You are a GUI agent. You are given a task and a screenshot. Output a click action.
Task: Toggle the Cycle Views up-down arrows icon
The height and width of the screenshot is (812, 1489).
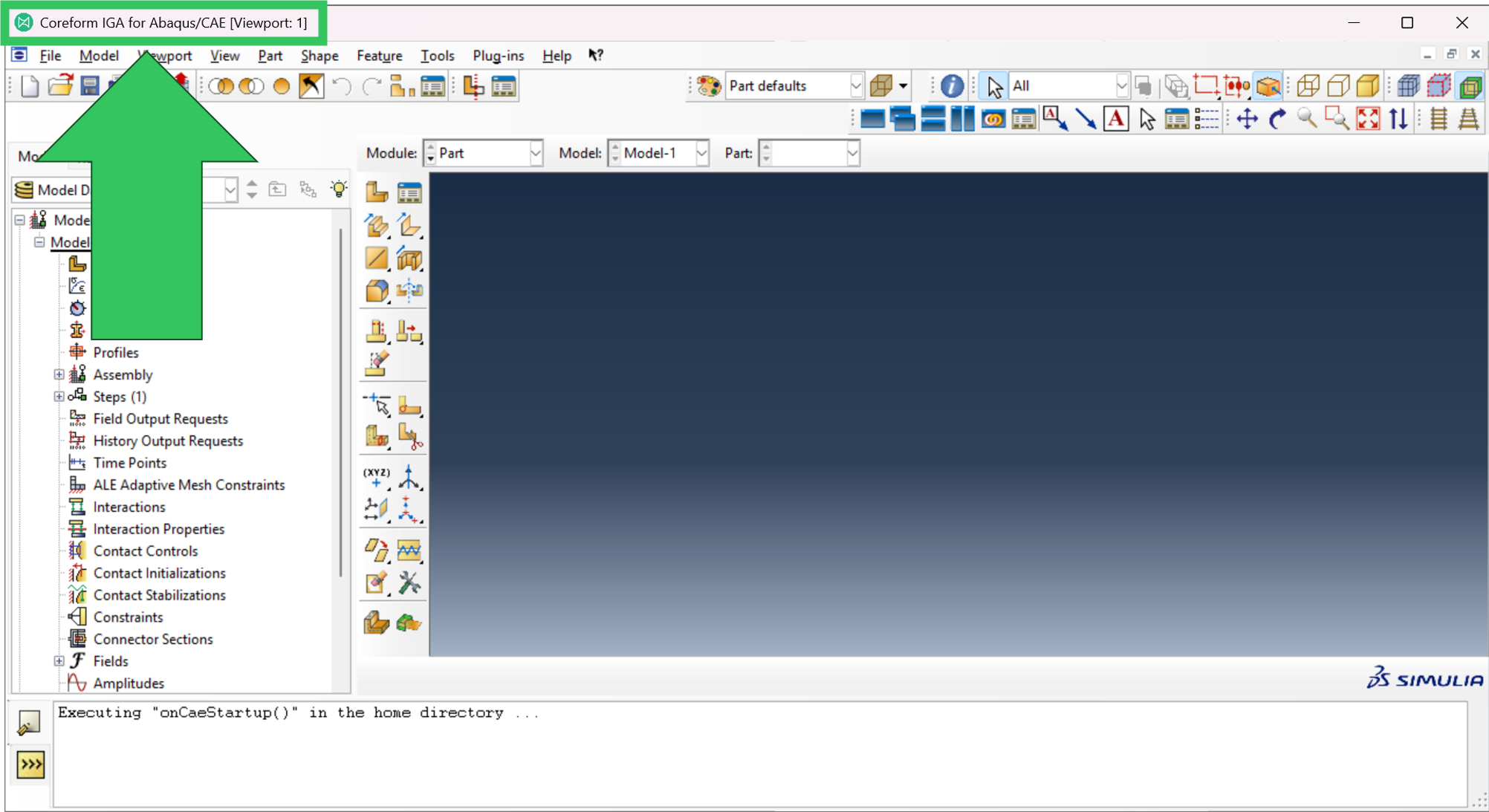(x=1398, y=119)
